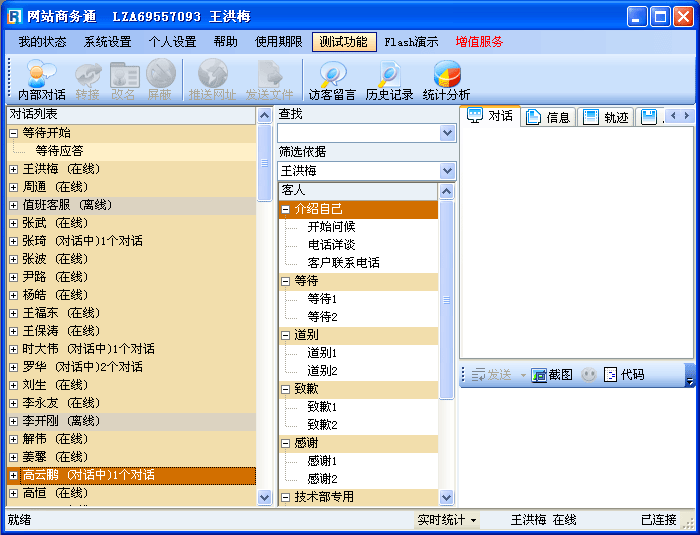Click the 增值服务 link
The height and width of the screenshot is (535, 700).
479,42
